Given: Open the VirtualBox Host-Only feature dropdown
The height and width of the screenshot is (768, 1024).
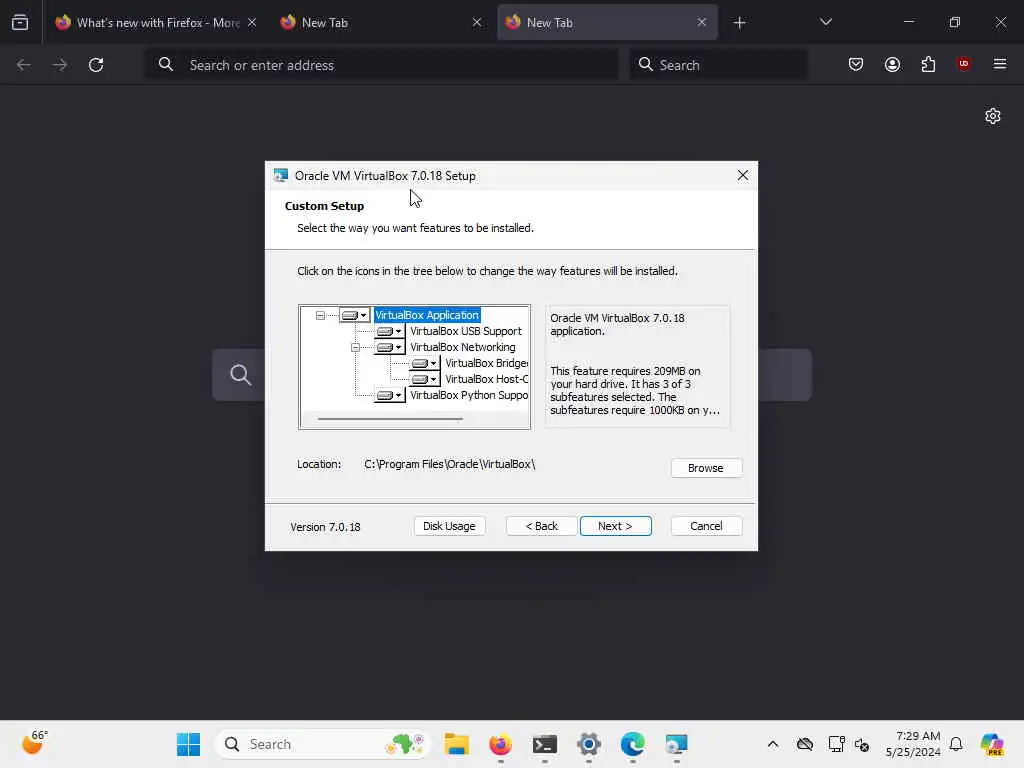Looking at the screenshot, I should point(424,379).
